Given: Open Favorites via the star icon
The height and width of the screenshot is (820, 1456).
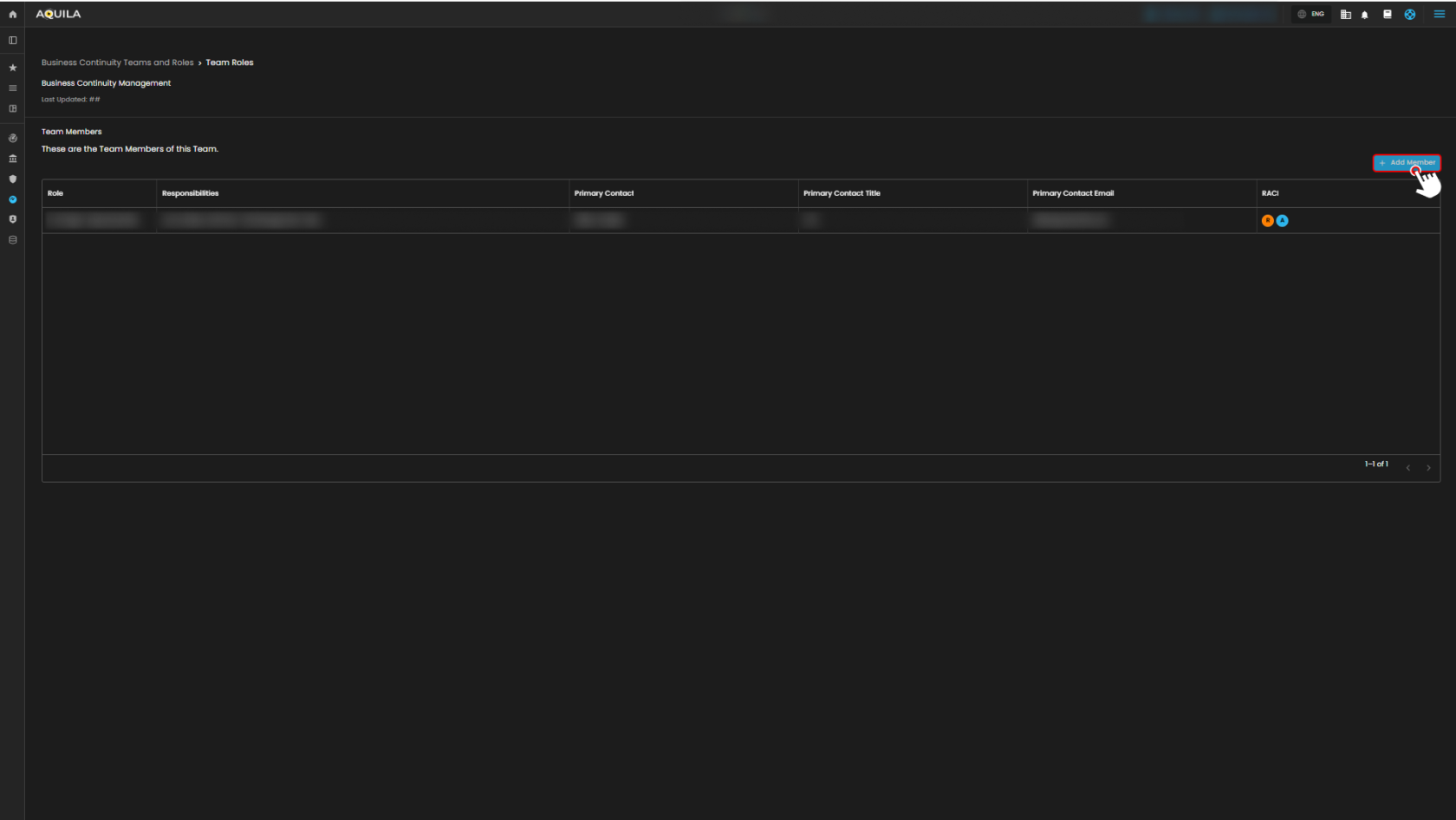Looking at the screenshot, I should 12,67.
